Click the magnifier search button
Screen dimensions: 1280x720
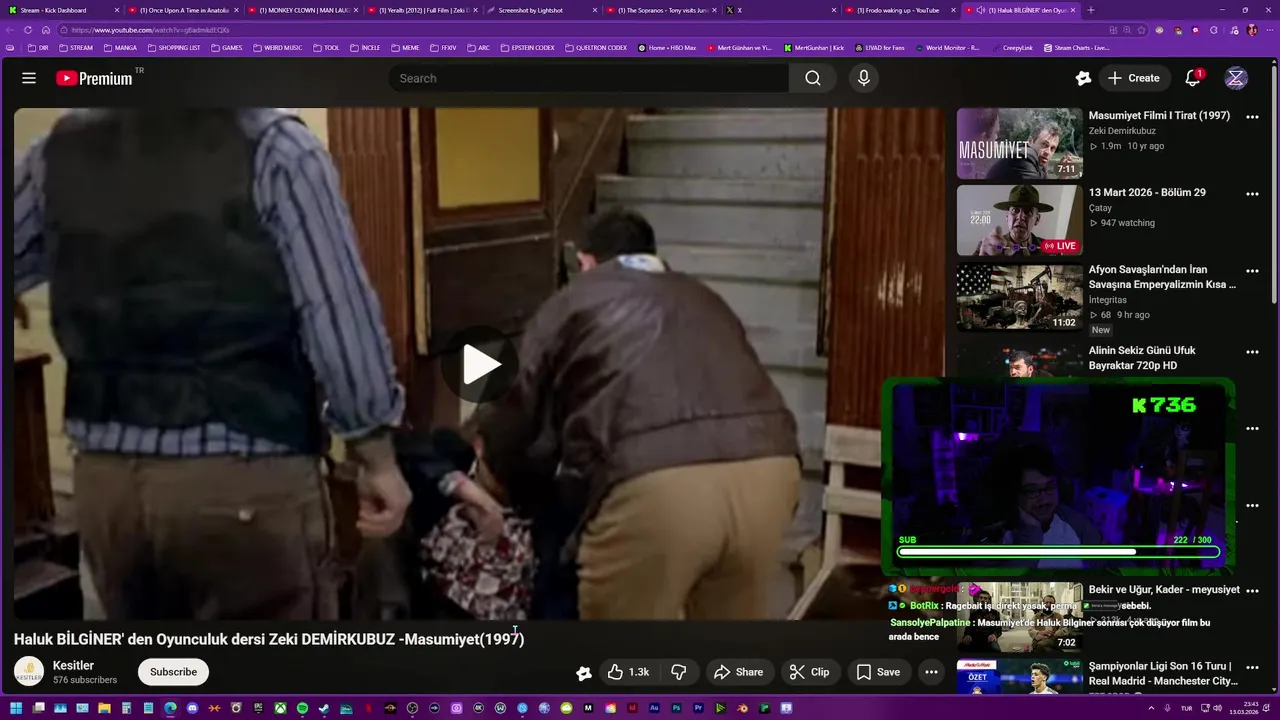point(813,78)
